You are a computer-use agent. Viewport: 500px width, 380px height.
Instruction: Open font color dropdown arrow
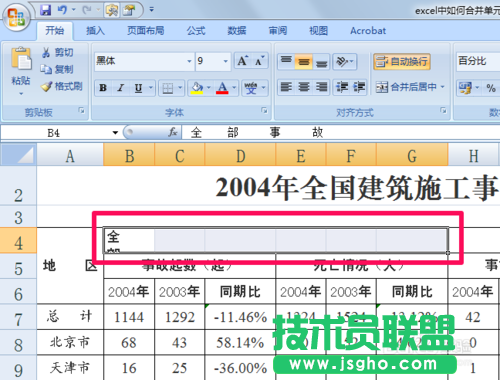tap(234, 88)
